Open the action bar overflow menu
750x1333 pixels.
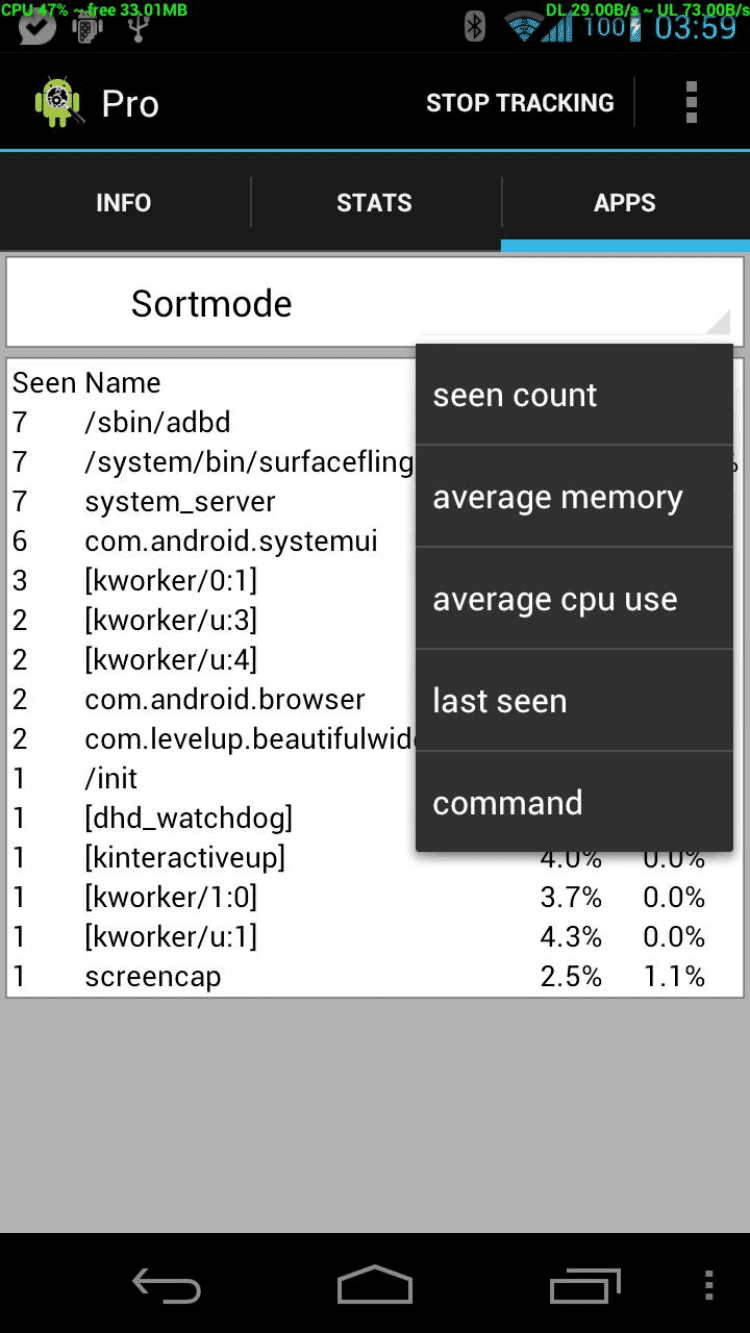click(x=691, y=103)
